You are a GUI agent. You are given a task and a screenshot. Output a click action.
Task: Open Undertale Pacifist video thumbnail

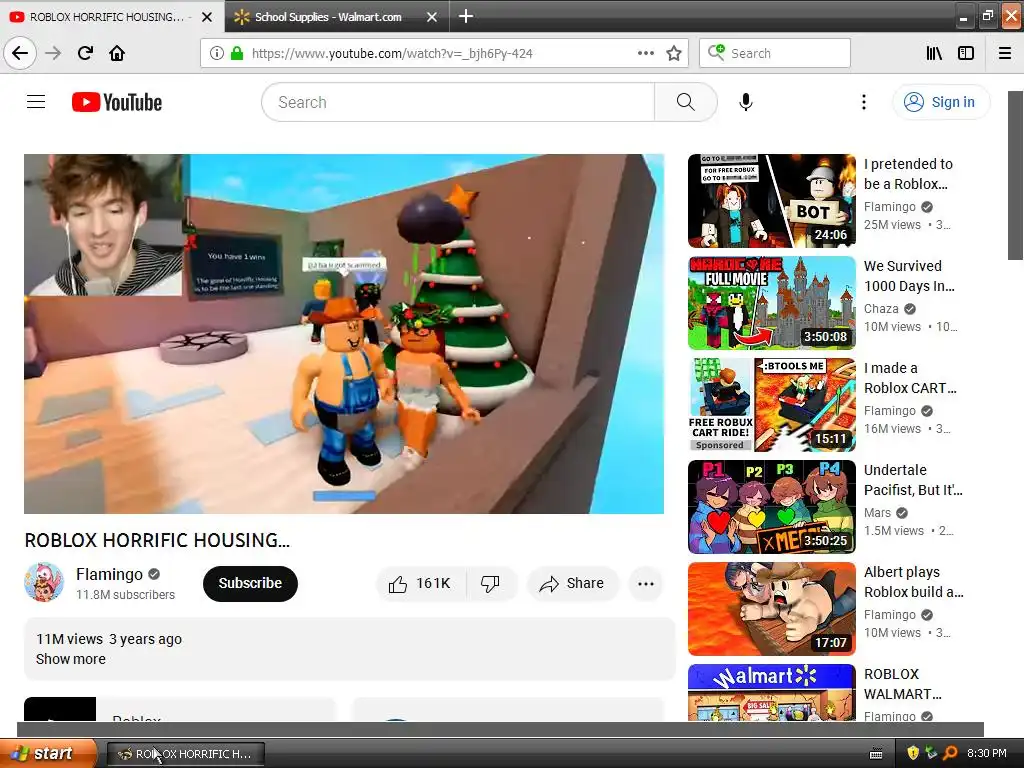[x=772, y=507]
